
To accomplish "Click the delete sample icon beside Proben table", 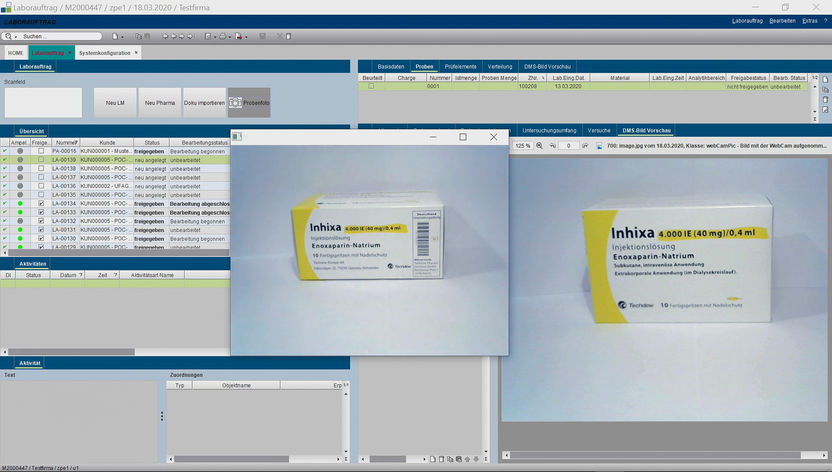I will pos(825,100).
